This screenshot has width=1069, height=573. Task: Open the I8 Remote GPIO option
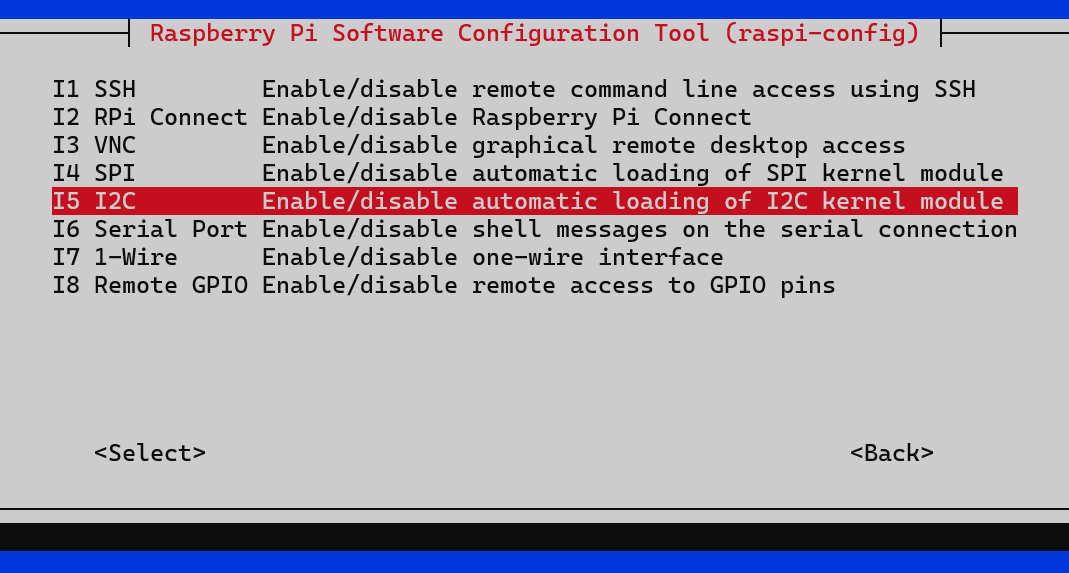click(535, 285)
